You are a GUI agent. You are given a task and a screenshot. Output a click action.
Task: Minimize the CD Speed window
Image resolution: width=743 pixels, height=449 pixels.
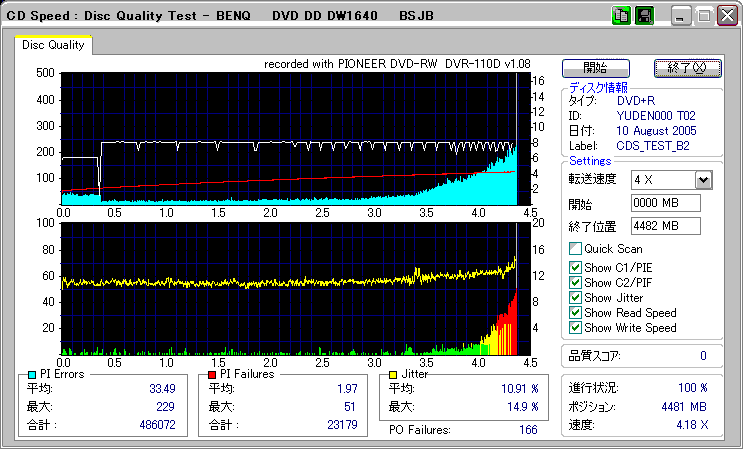tap(681, 16)
